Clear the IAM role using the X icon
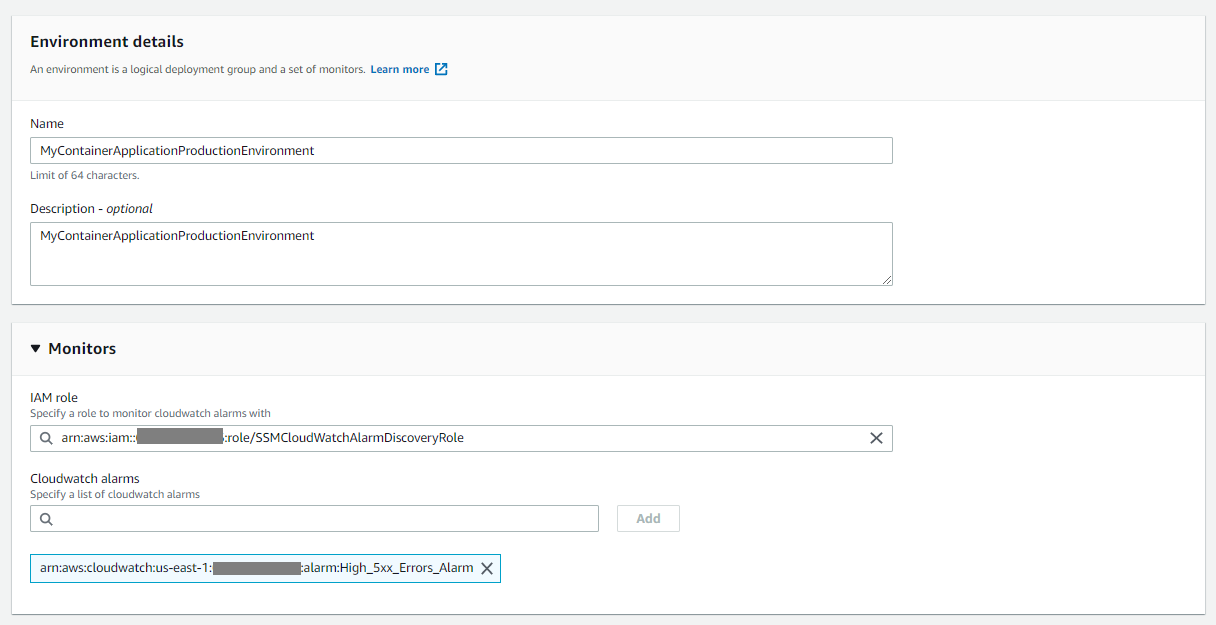Screen dimensions: 1216x625 coord(876,438)
